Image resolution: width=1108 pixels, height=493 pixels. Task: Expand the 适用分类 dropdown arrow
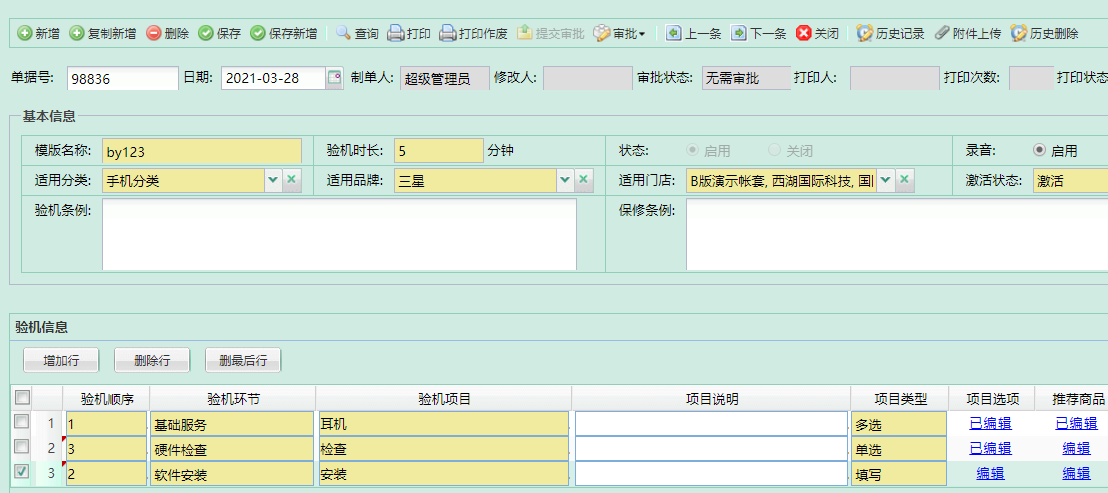pos(273,180)
